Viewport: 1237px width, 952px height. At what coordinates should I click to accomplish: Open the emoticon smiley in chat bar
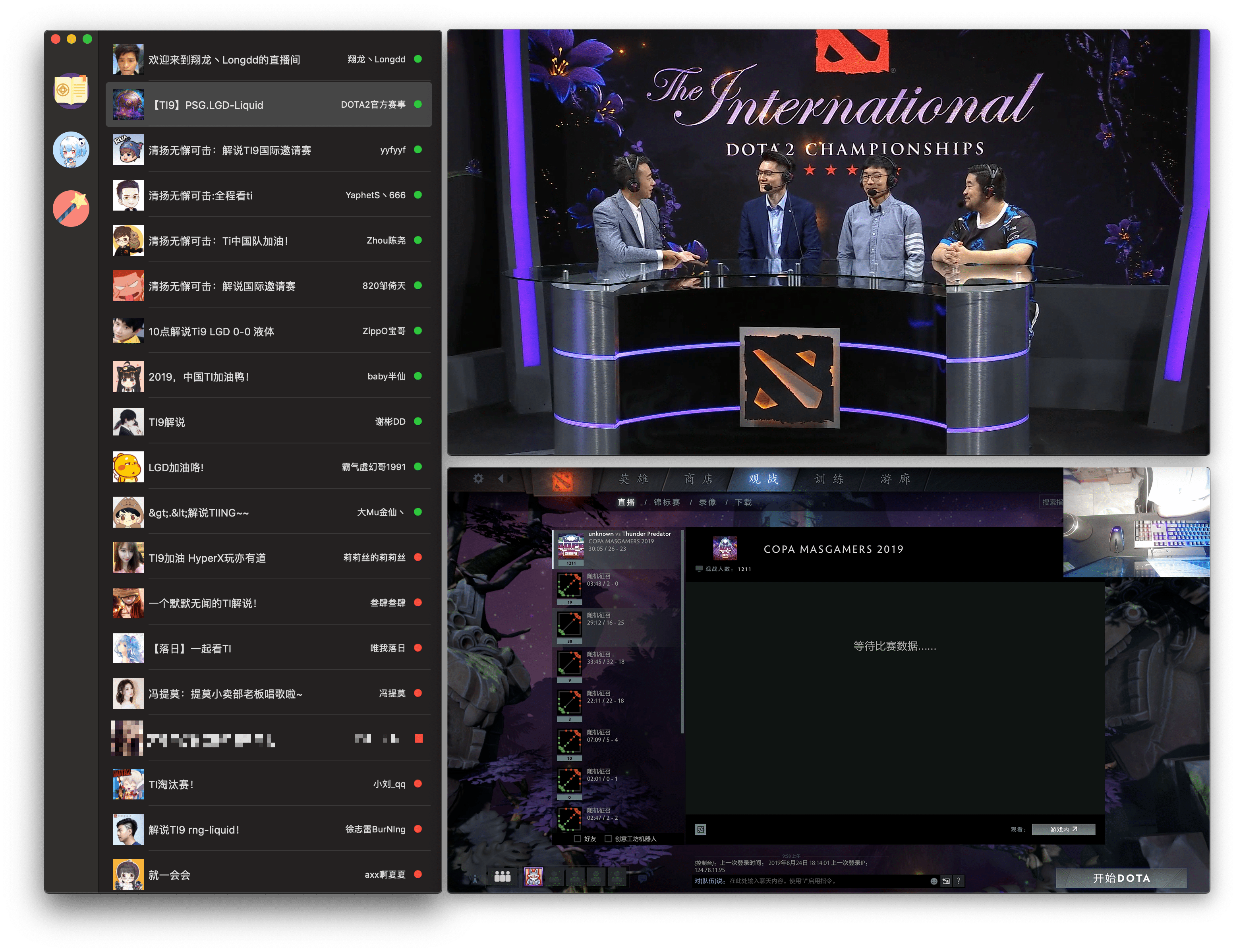point(934,881)
